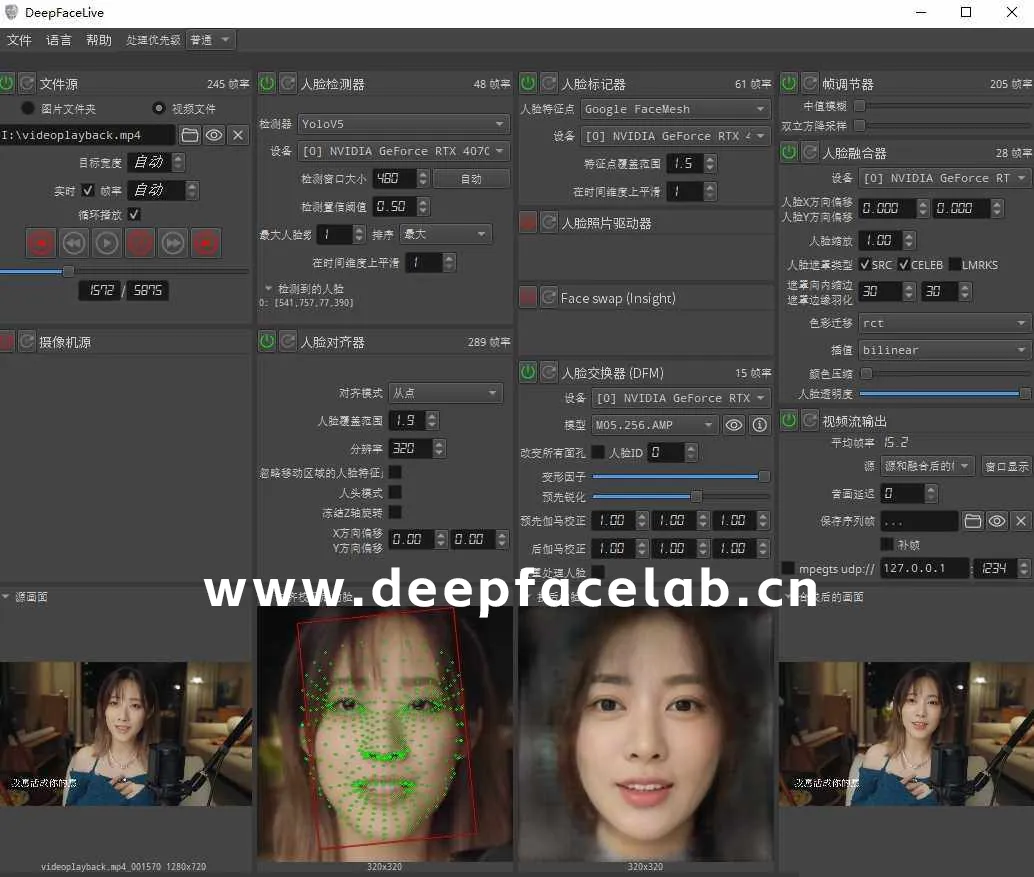Click the play button in 文件源

[107, 243]
